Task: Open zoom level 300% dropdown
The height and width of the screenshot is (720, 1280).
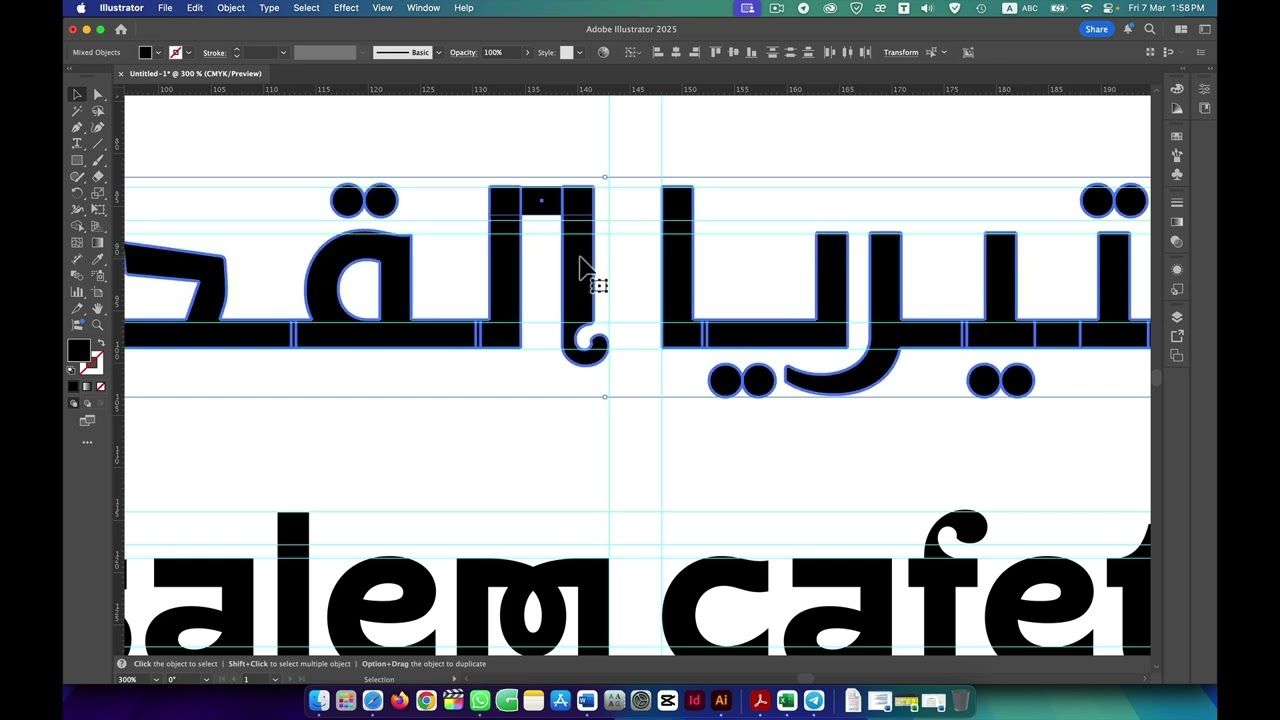Action: pyautogui.click(x=155, y=679)
